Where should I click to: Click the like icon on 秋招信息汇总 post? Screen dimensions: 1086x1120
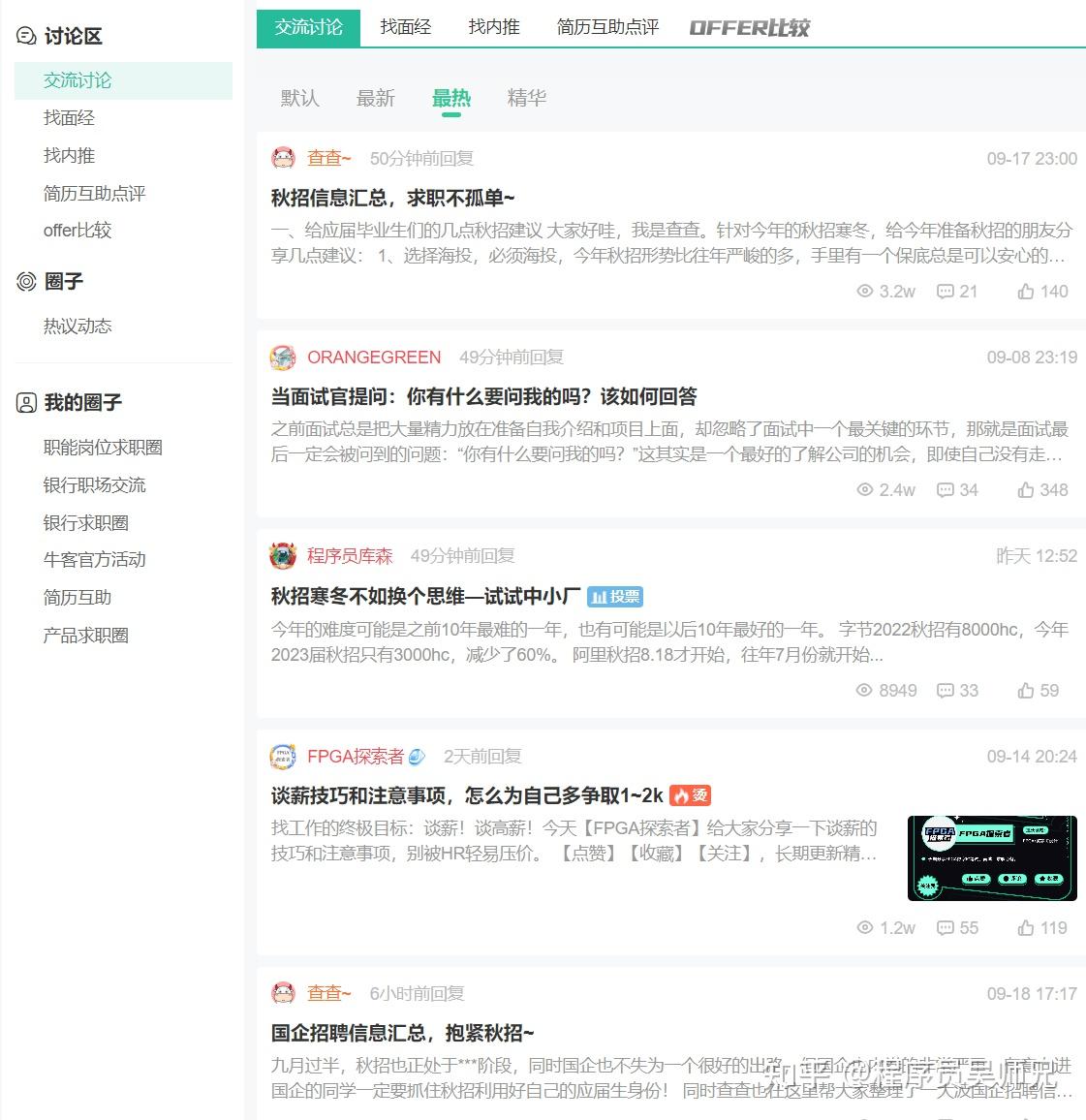click(x=1025, y=292)
